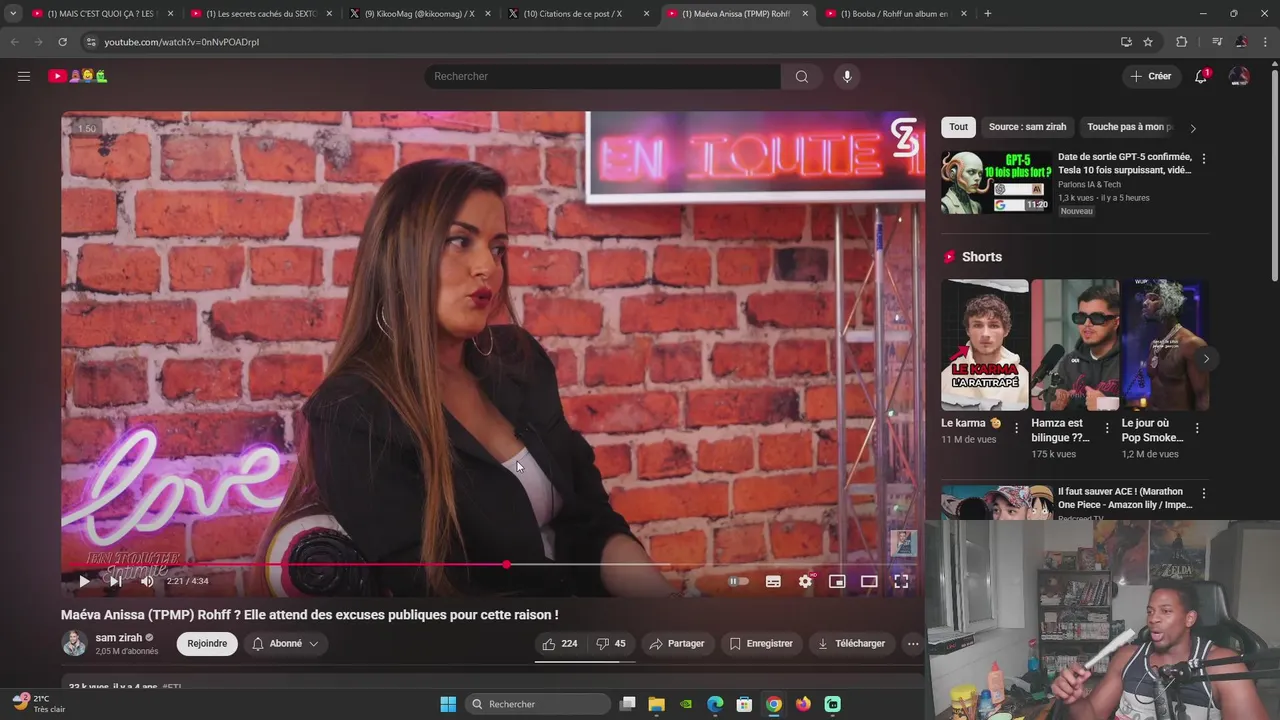Open YouTube account avatar menu

(x=1239, y=76)
